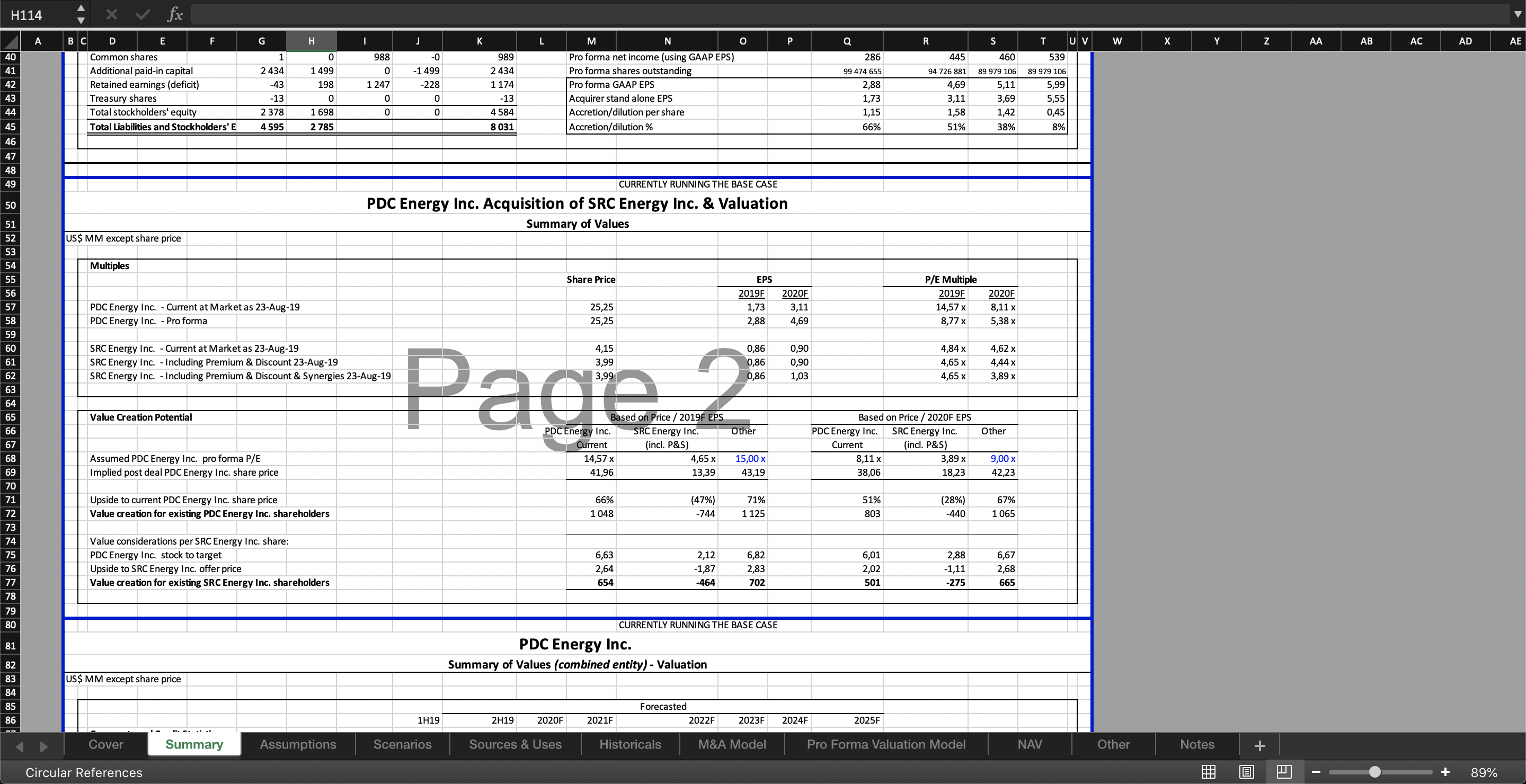This screenshot has width=1526, height=784.
Task: Switch to Normal view icon
Action: point(1209,772)
